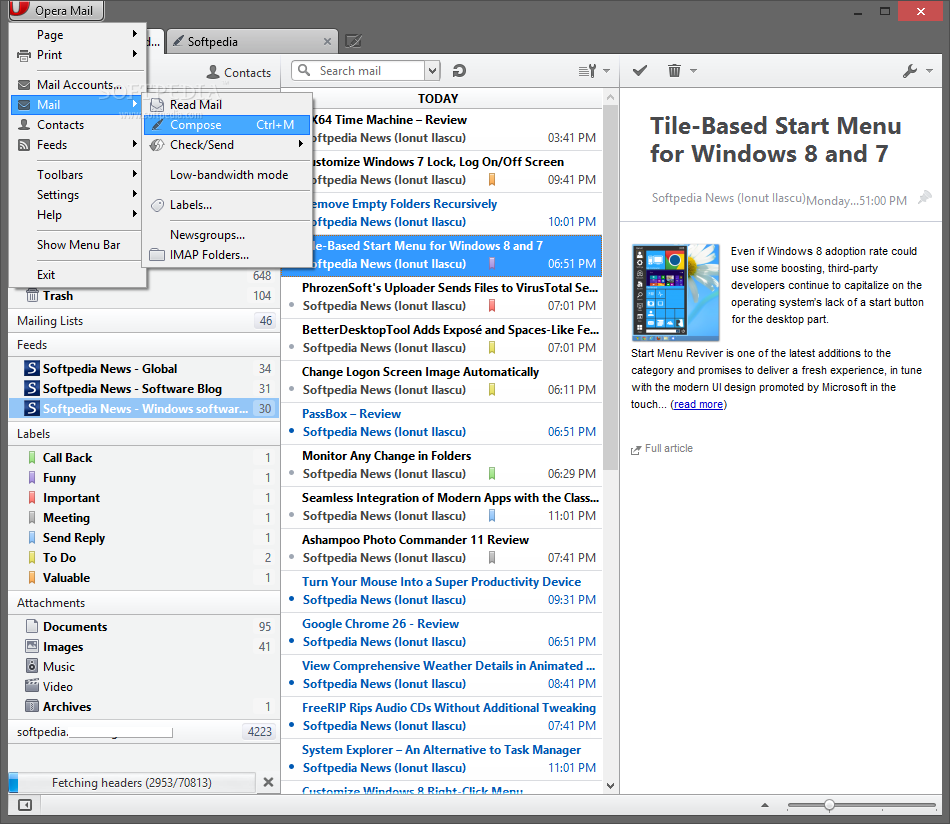The image size is (950, 824).
Task: Toggle unread dot on Turn Your Mouse message
Action: (291, 599)
